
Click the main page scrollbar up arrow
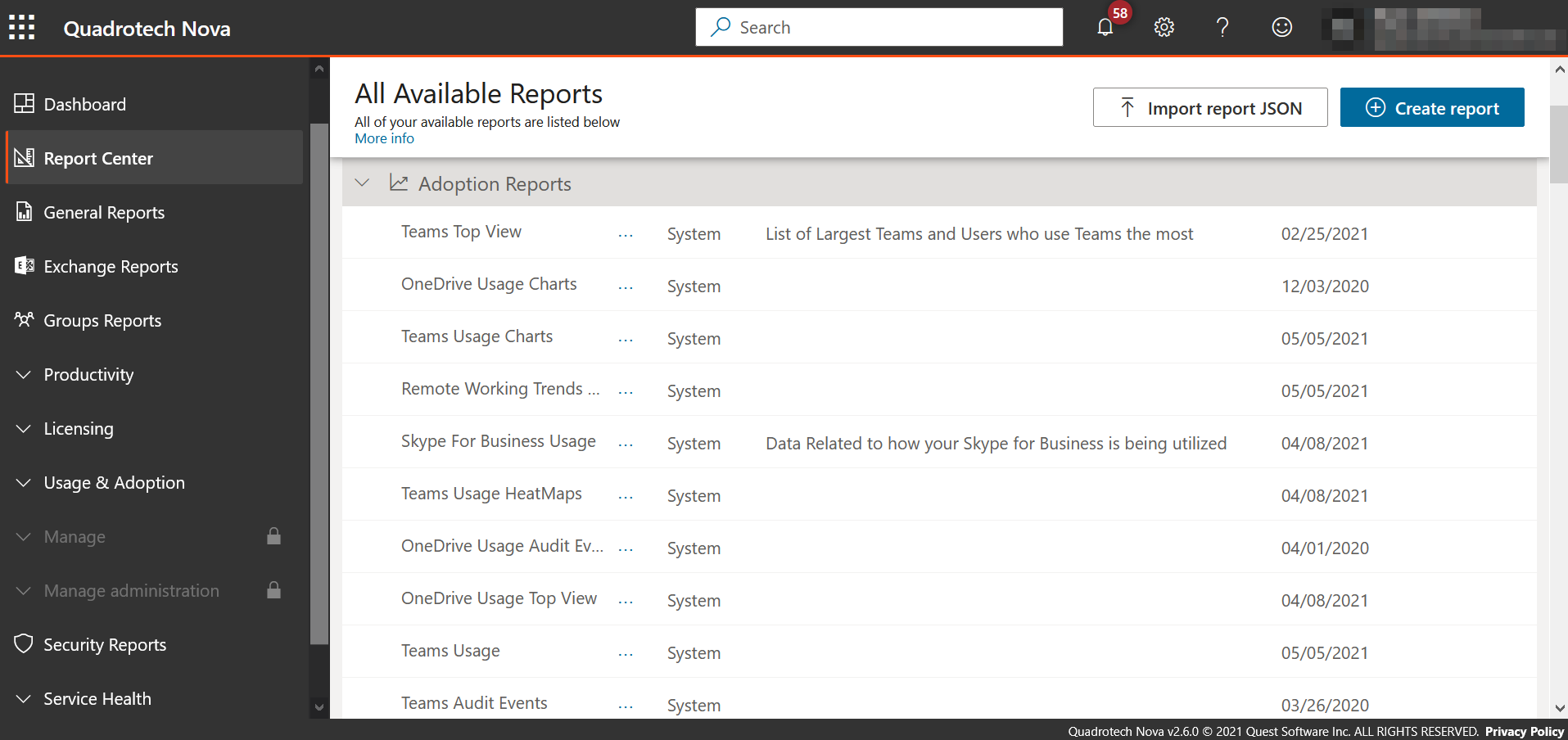pyautogui.click(x=1560, y=70)
